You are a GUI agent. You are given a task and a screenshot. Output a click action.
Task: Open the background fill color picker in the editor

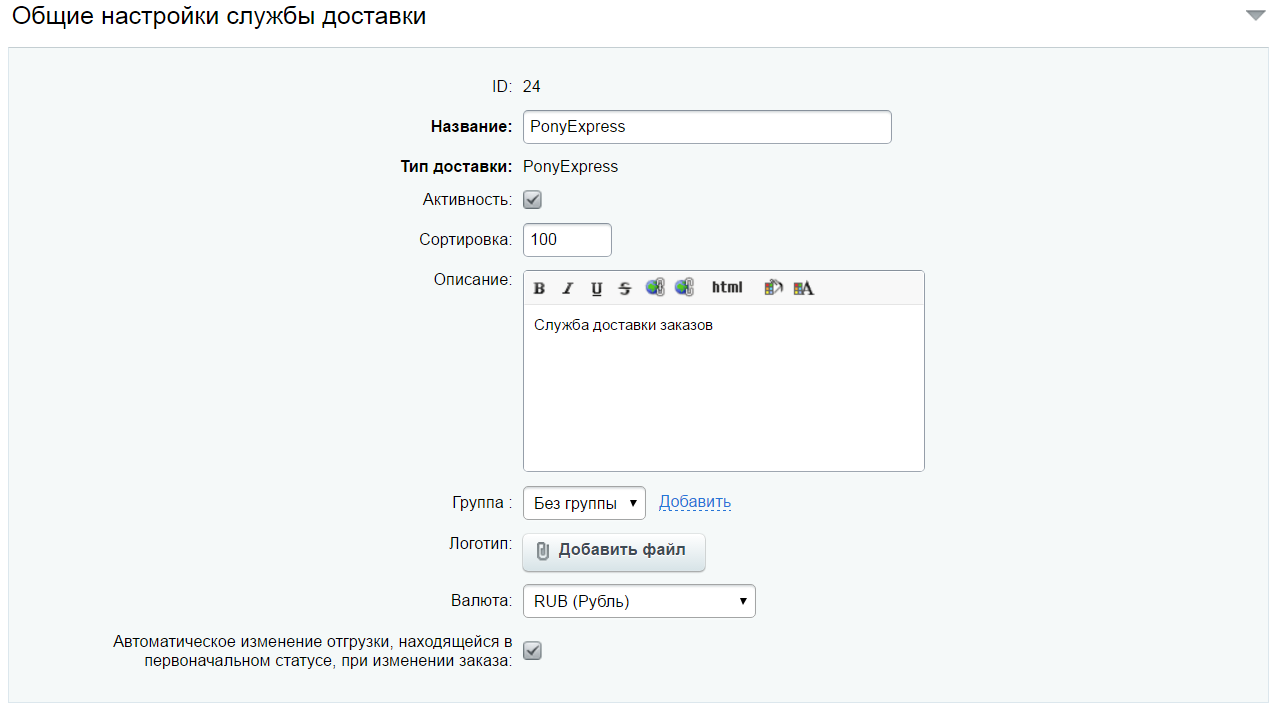[x=773, y=288]
